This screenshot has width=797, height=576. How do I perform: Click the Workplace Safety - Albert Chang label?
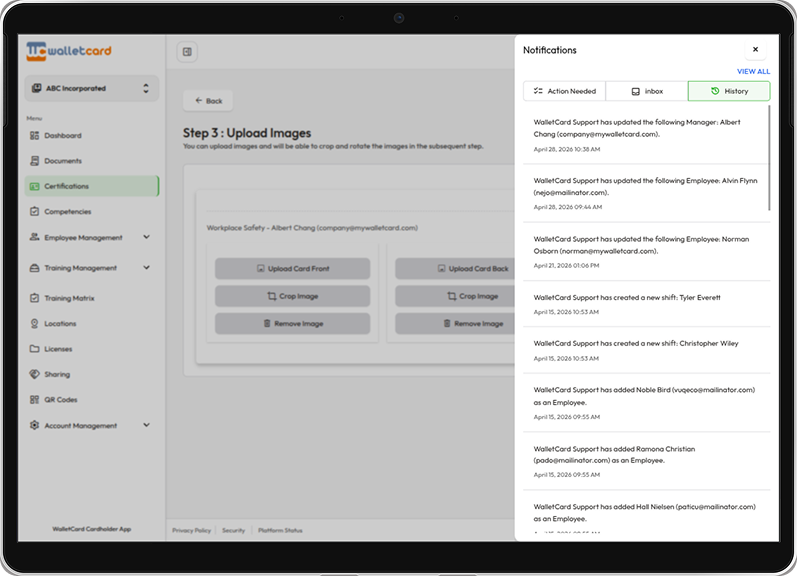click(312, 228)
